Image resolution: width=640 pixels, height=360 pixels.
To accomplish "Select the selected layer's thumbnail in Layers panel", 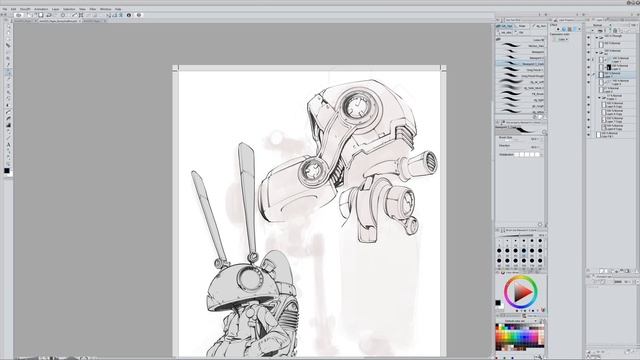I will tap(601, 75).
